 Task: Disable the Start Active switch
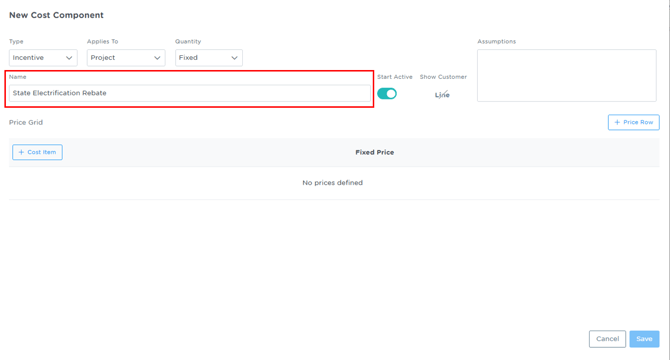(x=387, y=94)
